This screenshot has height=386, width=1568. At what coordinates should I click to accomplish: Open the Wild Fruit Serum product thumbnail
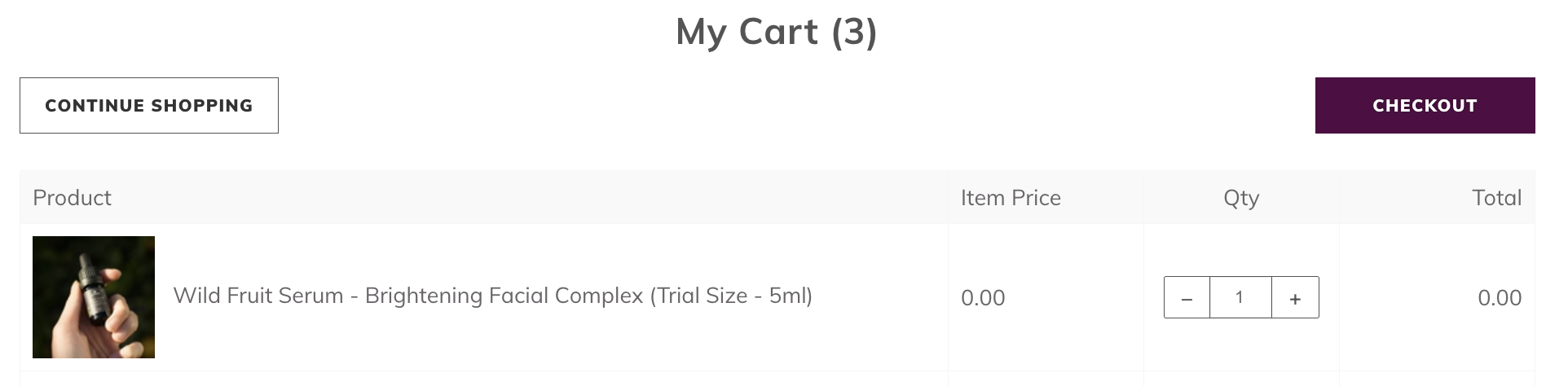point(94,297)
